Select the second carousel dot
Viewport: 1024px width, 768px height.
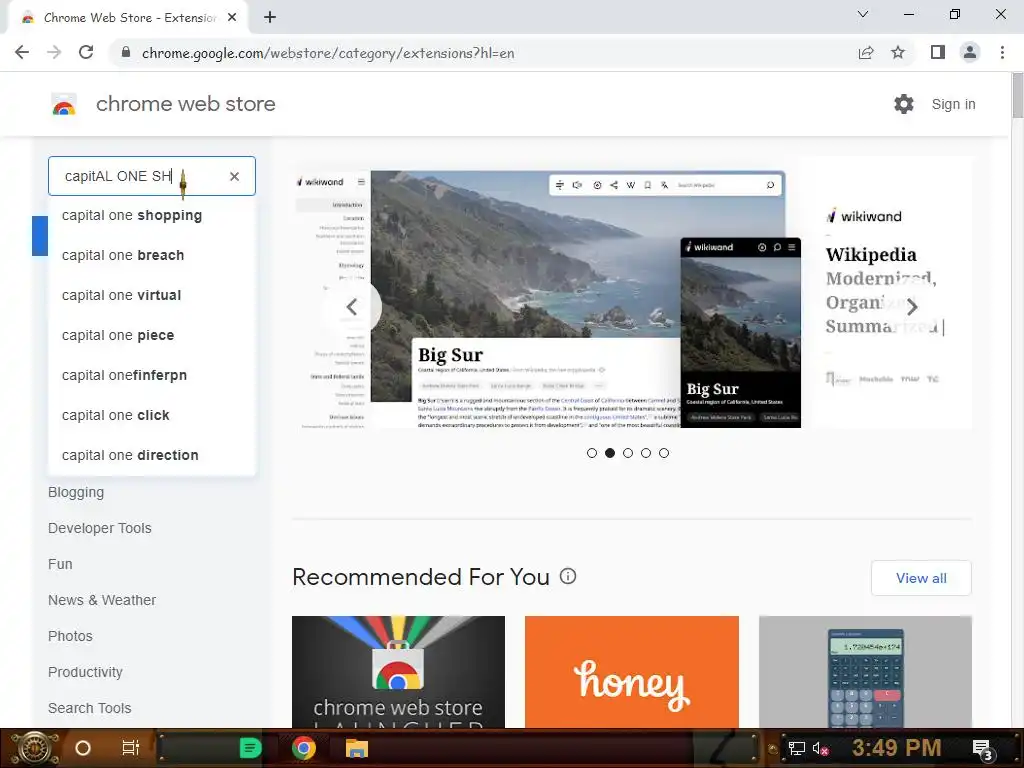coord(610,453)
